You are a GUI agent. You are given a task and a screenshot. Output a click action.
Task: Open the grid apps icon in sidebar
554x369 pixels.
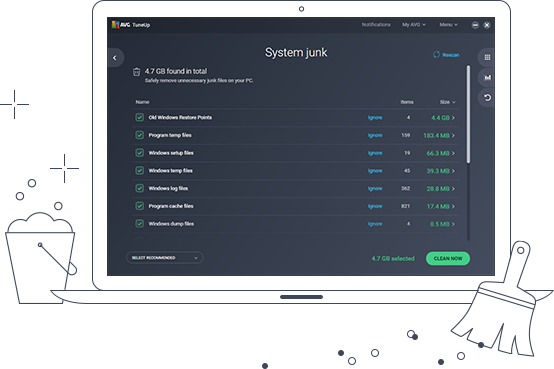[x=487, y=57]
